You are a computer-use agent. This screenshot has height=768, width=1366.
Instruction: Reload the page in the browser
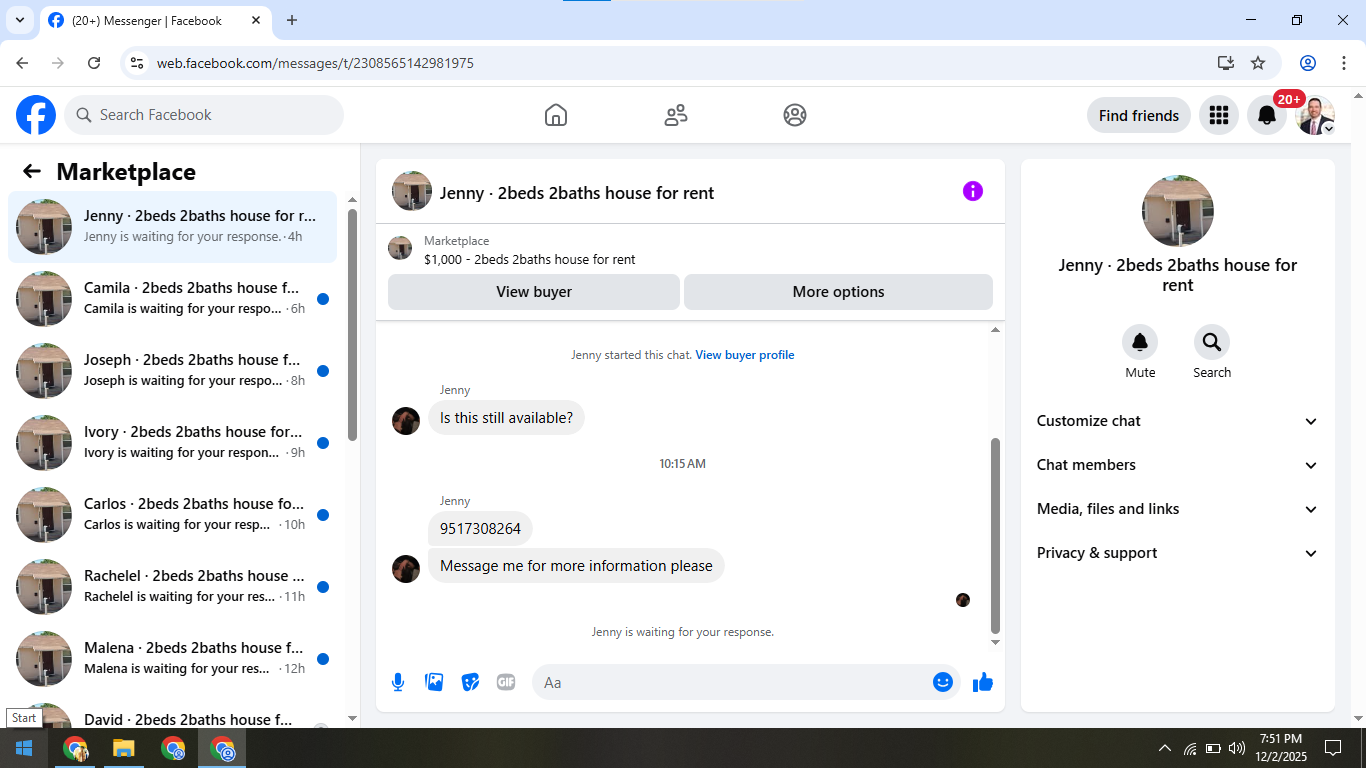pyautogui.click(x=94, y=63)
